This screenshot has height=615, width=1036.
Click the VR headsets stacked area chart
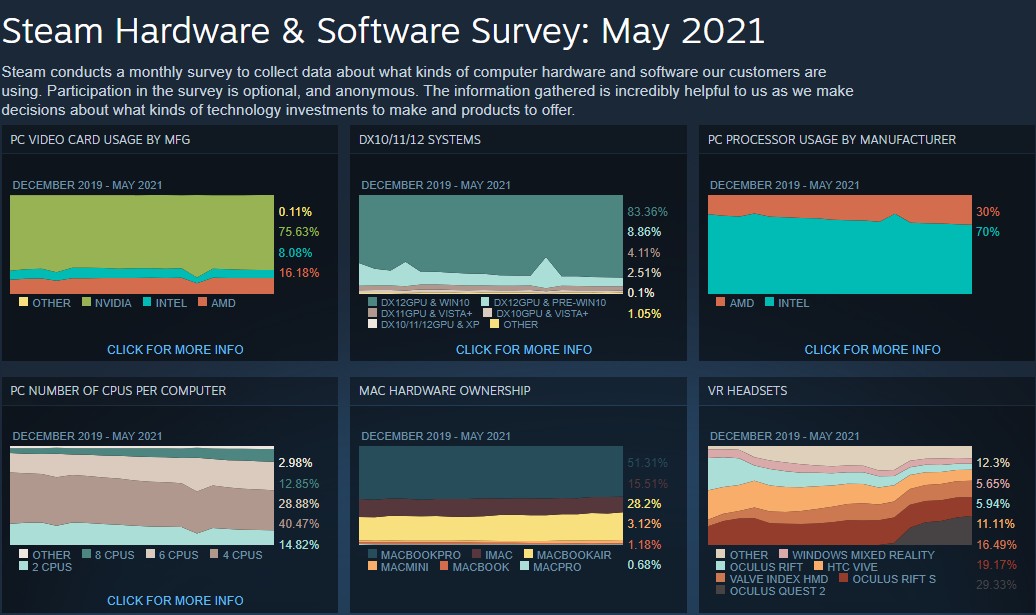point(838,496)
